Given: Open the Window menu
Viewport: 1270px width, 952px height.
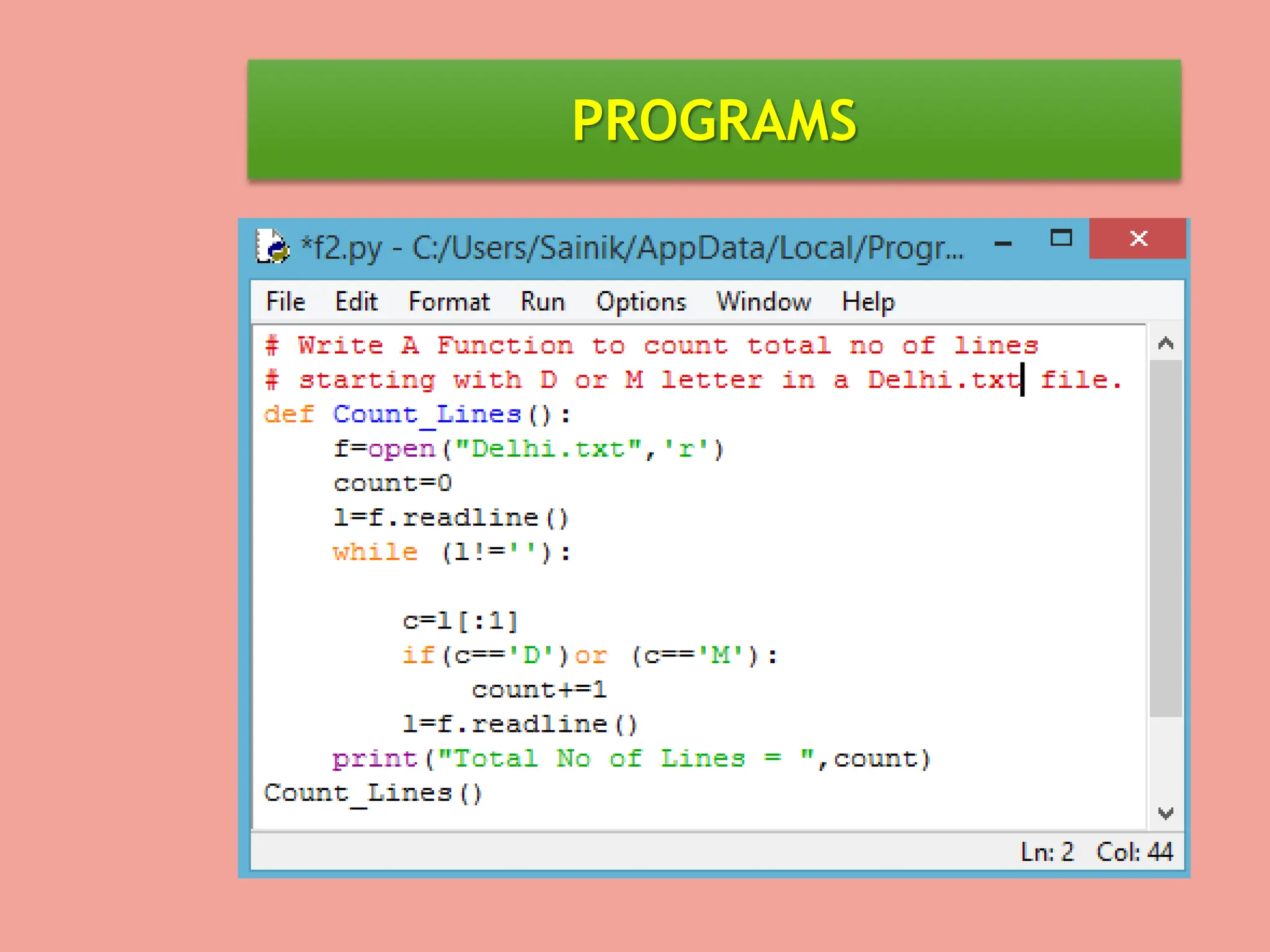Looking at the screenshot, I should [x=763, y=302].
